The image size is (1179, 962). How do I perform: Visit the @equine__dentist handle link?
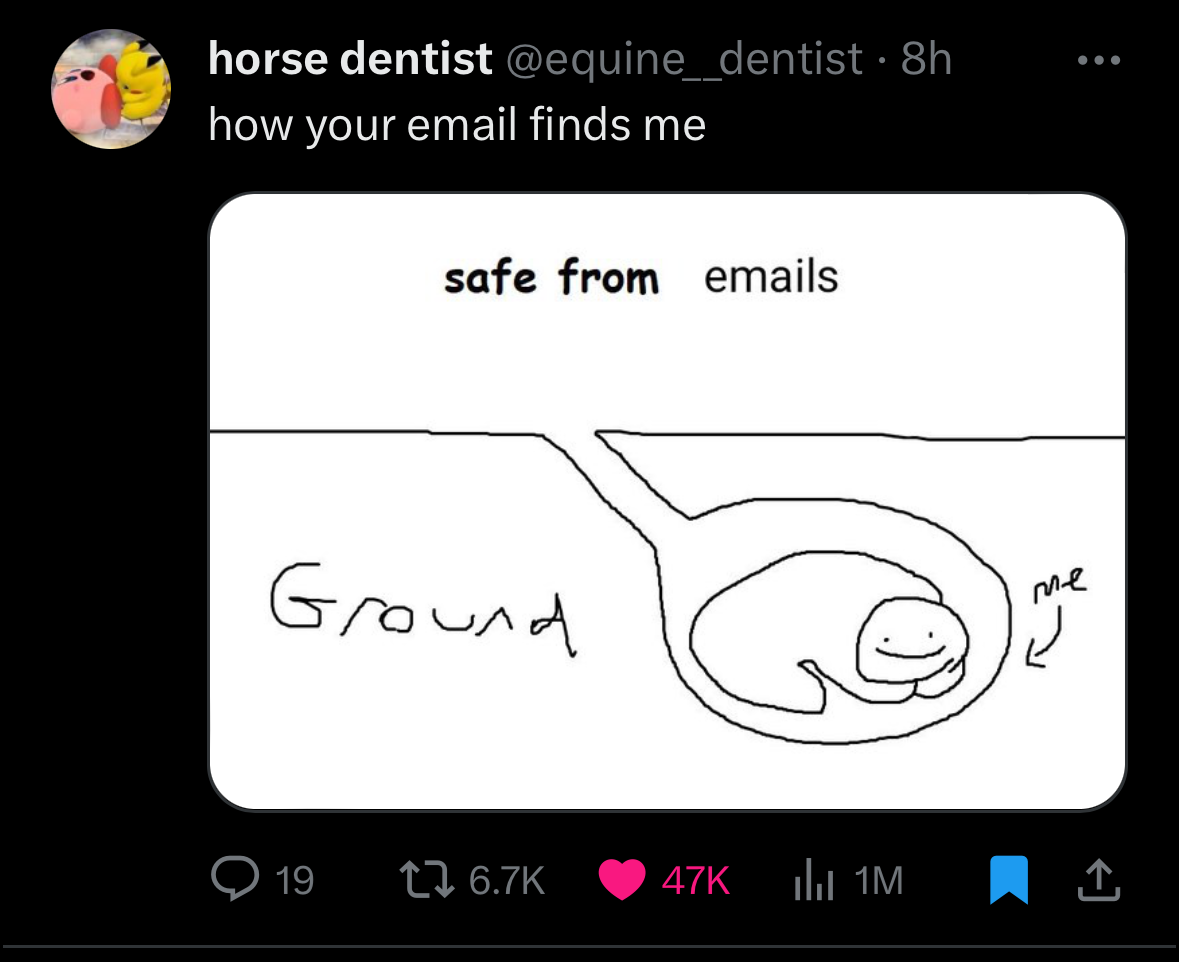tap(684, 59)
